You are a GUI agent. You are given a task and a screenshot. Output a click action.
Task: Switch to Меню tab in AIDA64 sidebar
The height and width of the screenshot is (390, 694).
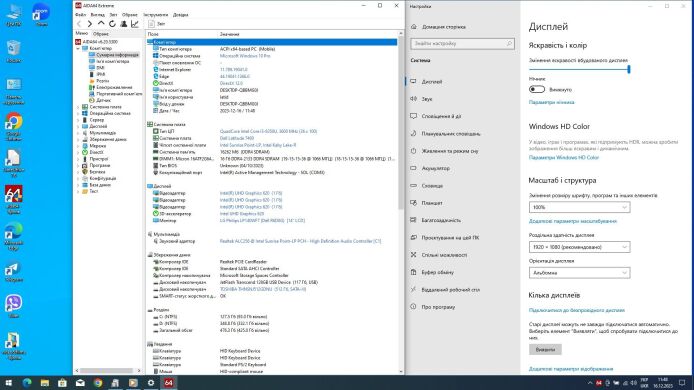(x=82, y=33)
